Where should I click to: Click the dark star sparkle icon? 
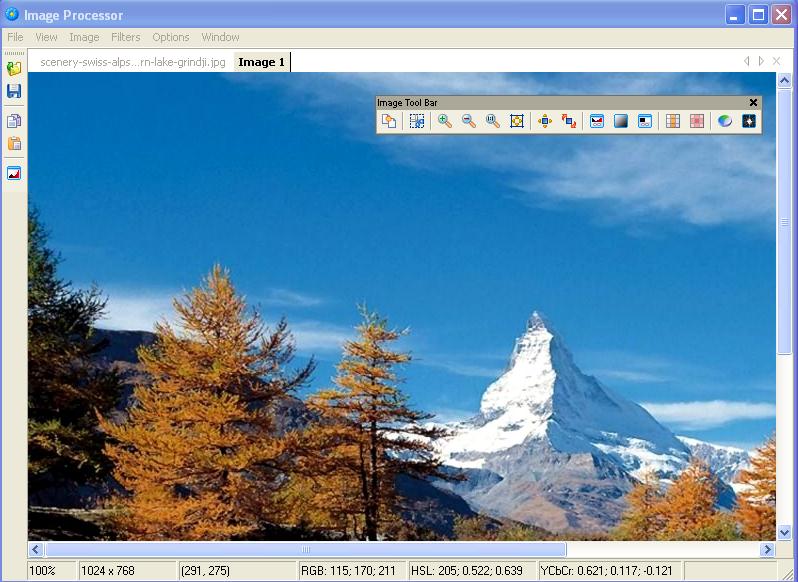[x=749, y=121]
